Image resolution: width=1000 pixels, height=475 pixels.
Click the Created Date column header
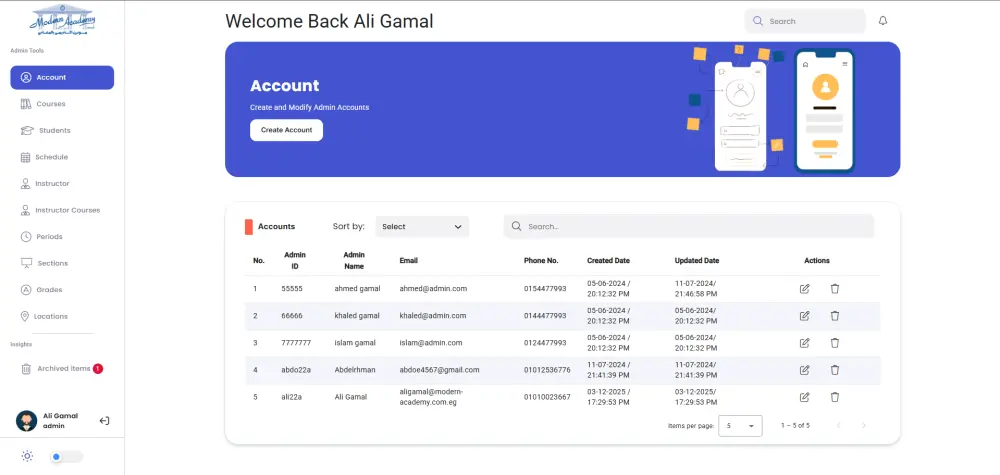608,261
